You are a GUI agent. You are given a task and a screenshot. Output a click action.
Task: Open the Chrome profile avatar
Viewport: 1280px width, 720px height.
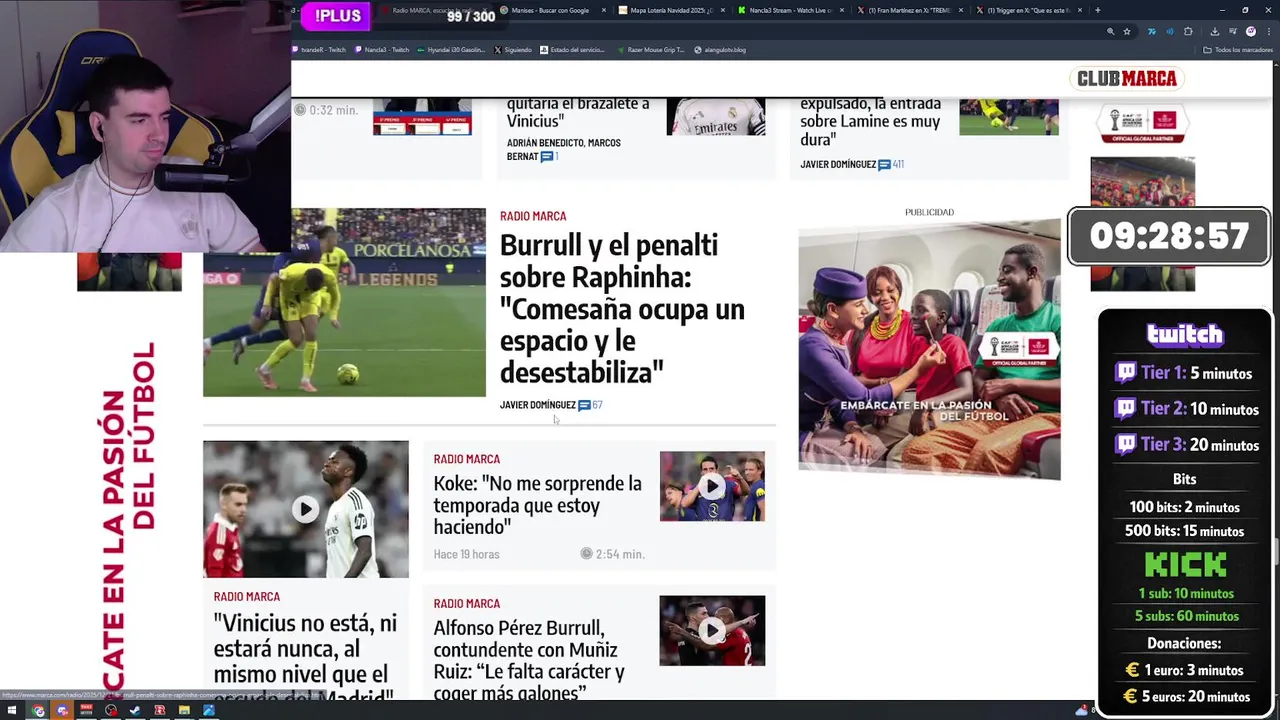point(1250,31)
